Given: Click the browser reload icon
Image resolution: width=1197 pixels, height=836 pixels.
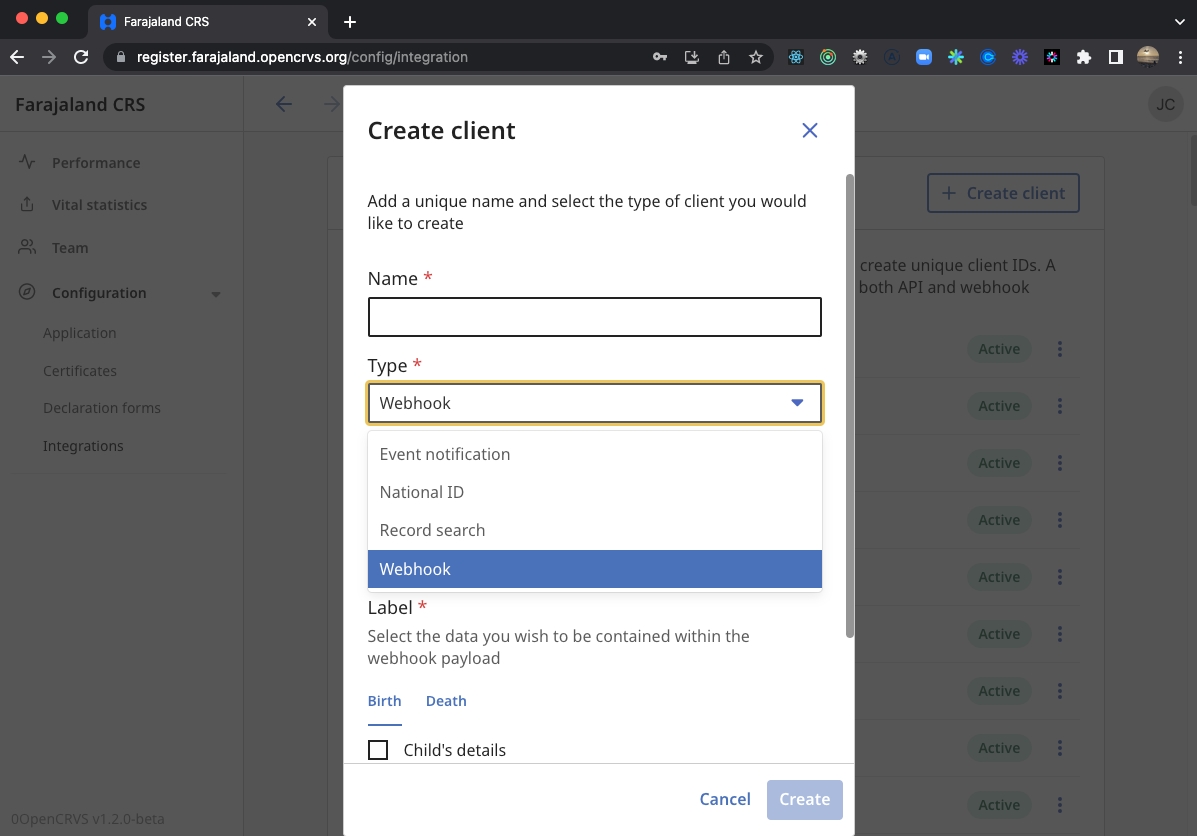Looking at the screenshot, I should 81,57.
